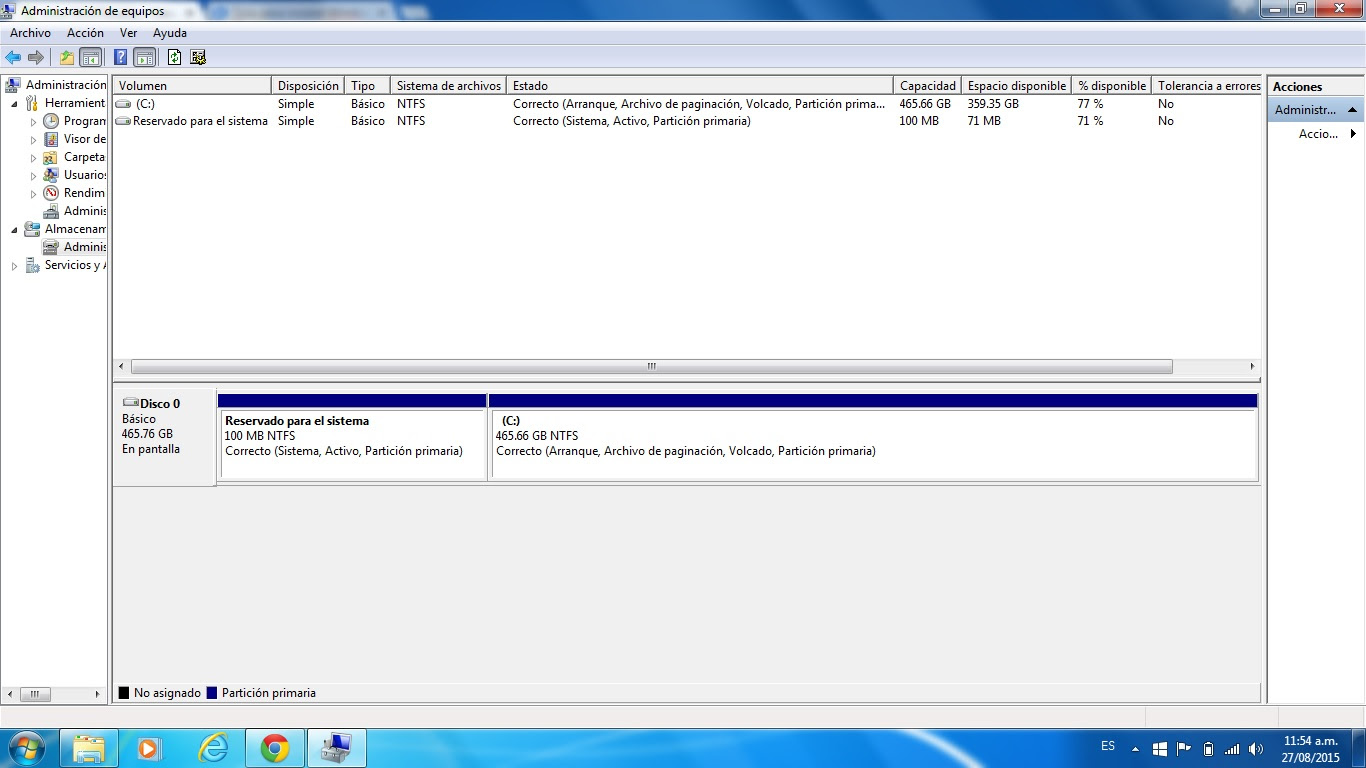Open the Ayuda menu
The height and width of the screenshot is (768, 1366).
pyautogui.click(x=170, y=33)
